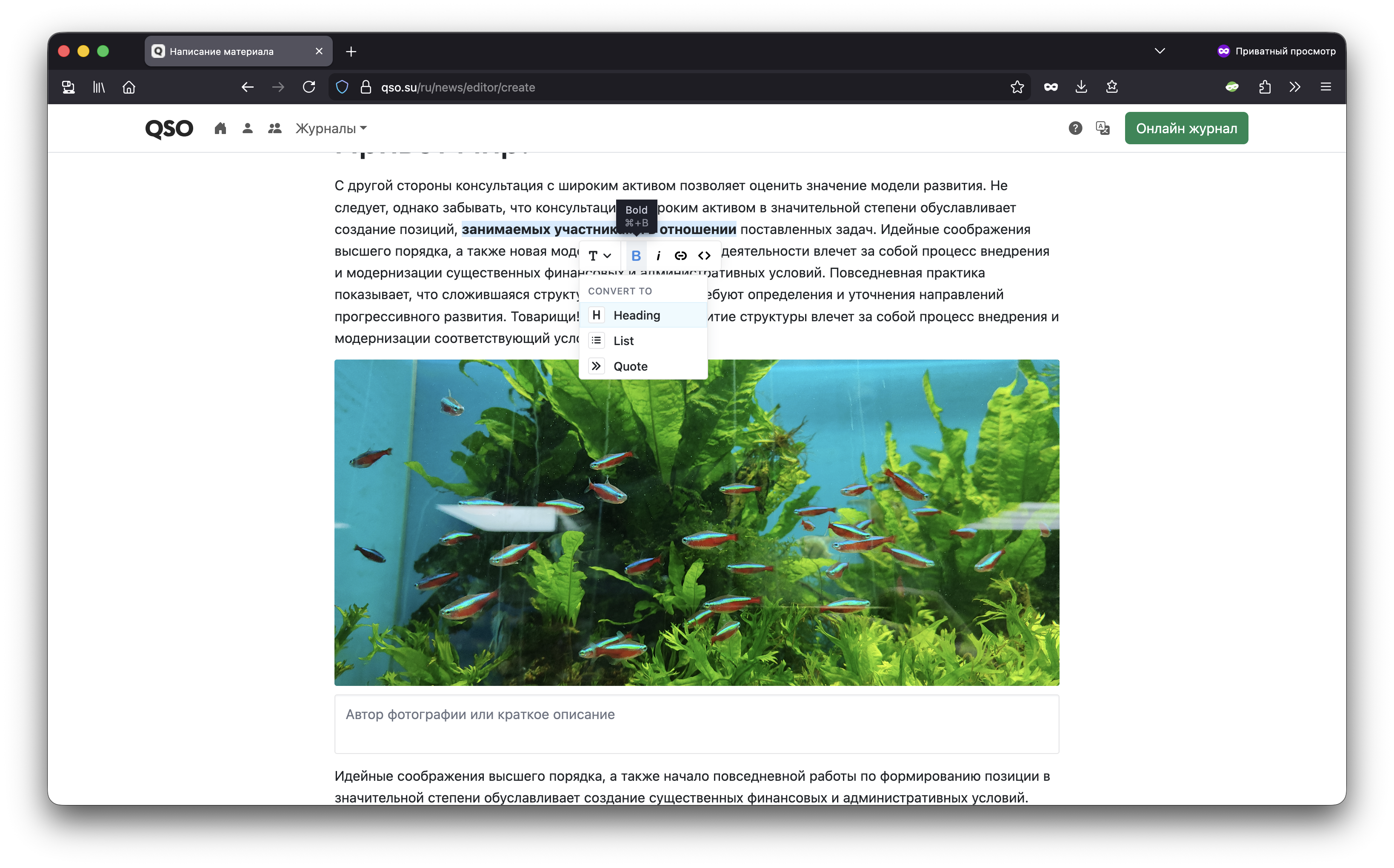The width and height of the screenshot is (1394, 868).
Task: Insert a link via chain icon
Action: coord(680,255)
